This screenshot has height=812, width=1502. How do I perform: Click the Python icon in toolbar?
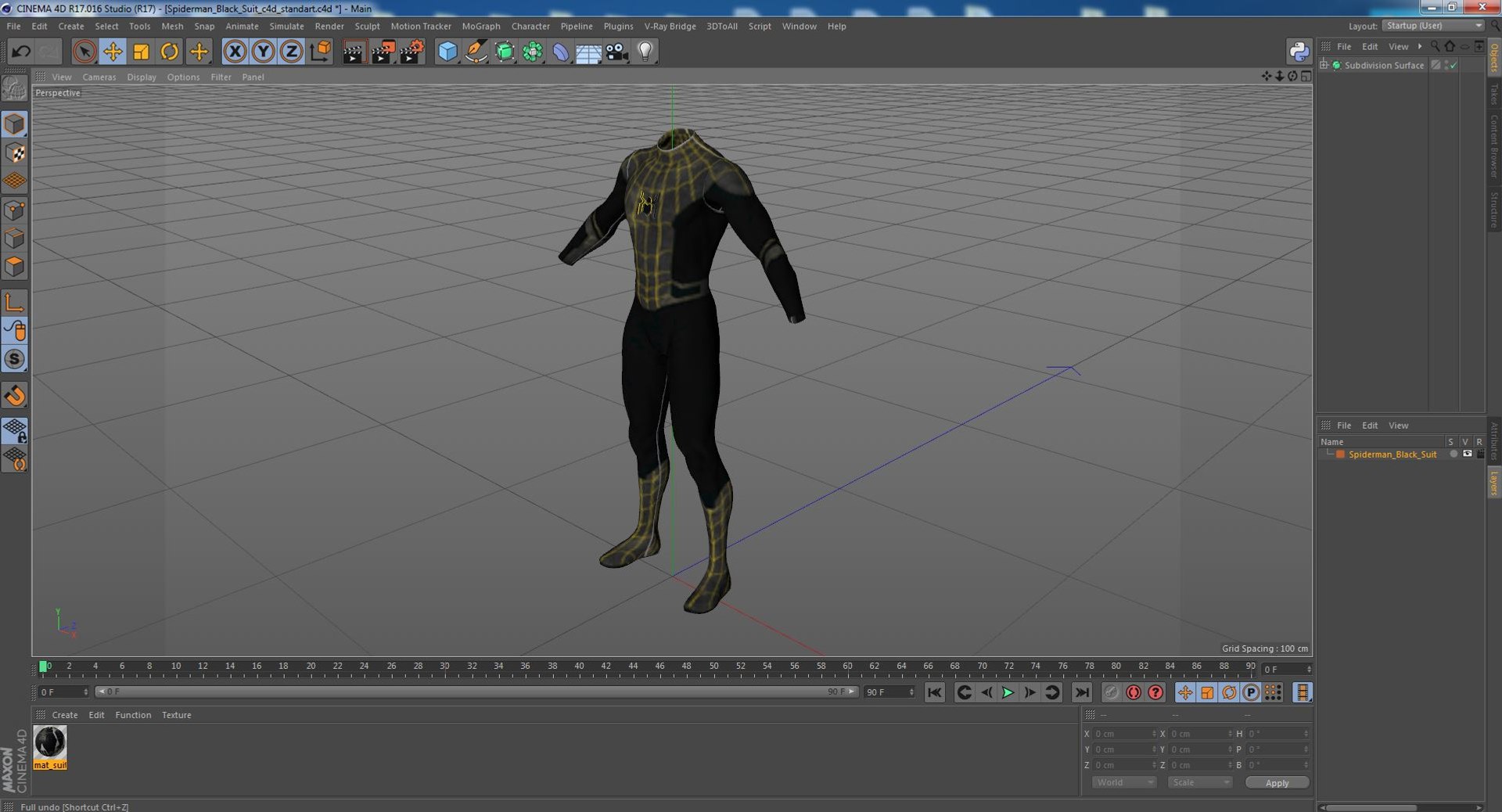tap(1299, 52)
